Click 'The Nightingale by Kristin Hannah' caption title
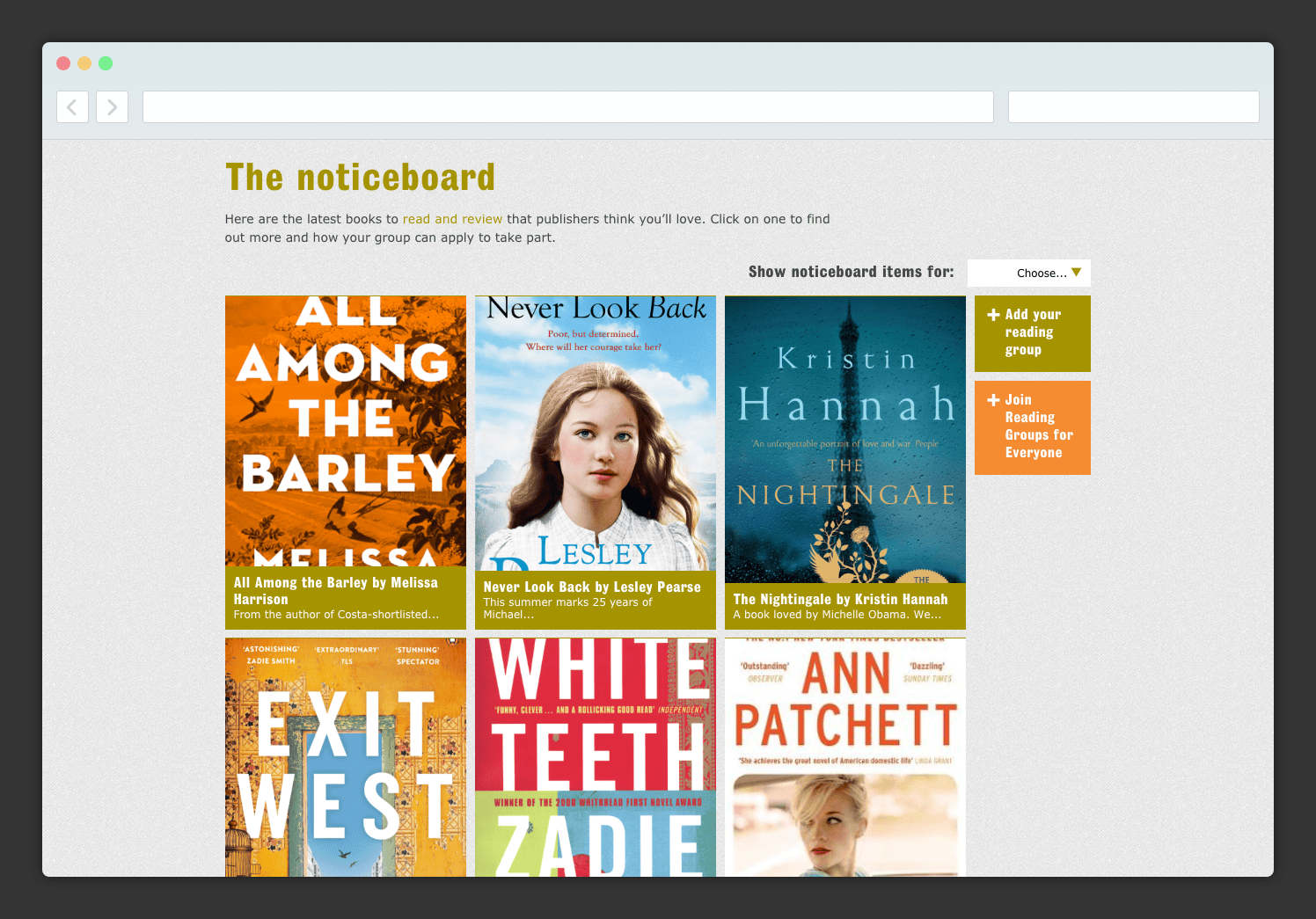The image size is (1316, 919). (841, 599)
